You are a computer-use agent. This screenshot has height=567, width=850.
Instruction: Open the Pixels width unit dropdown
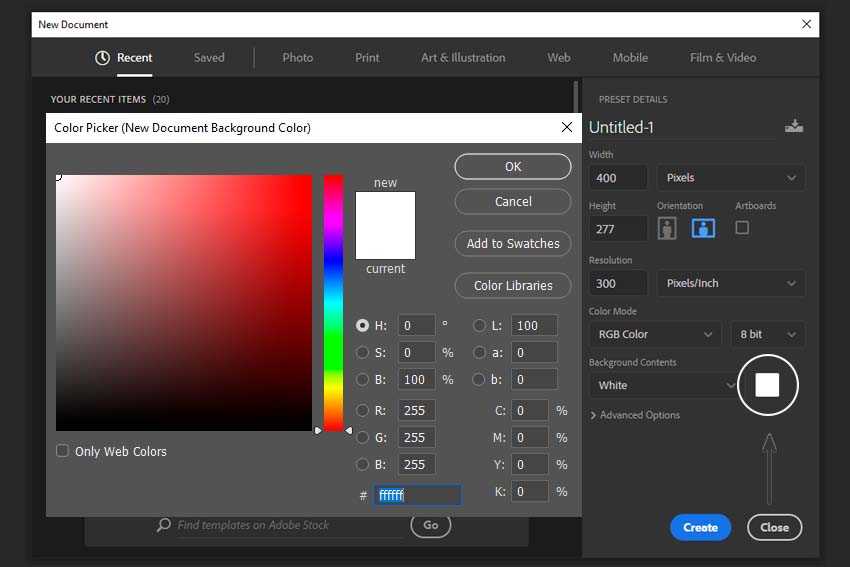(x=731, y=178)
